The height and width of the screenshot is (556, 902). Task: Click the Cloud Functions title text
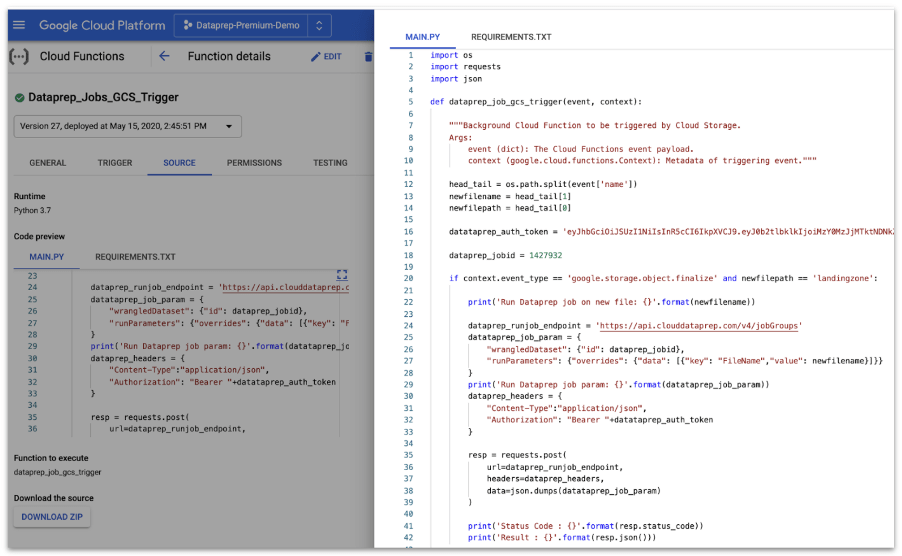click(82, 56)
